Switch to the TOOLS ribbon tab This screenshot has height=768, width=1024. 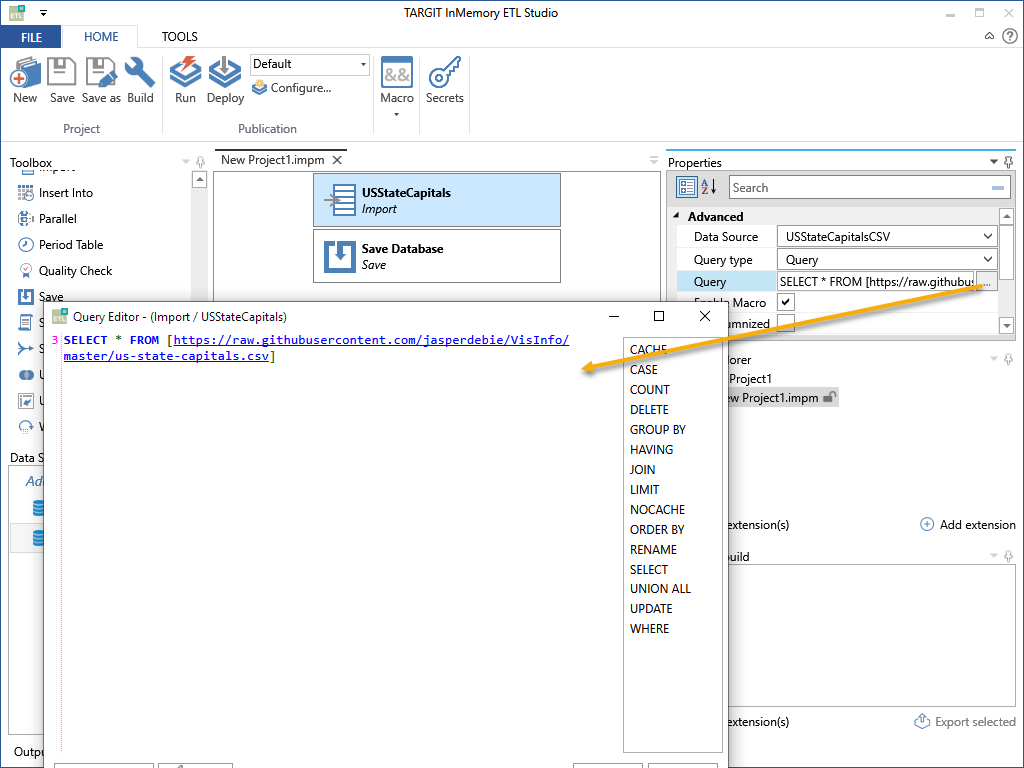point(180,37)
